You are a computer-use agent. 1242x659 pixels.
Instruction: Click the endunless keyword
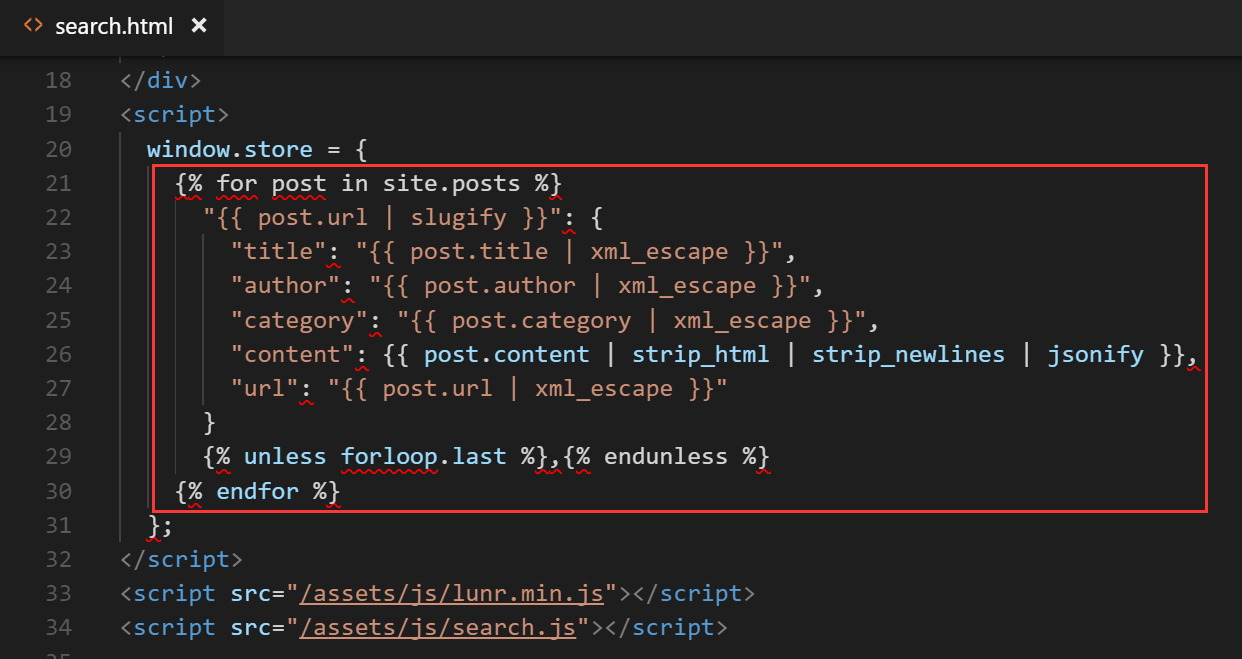tap(665, 457)
